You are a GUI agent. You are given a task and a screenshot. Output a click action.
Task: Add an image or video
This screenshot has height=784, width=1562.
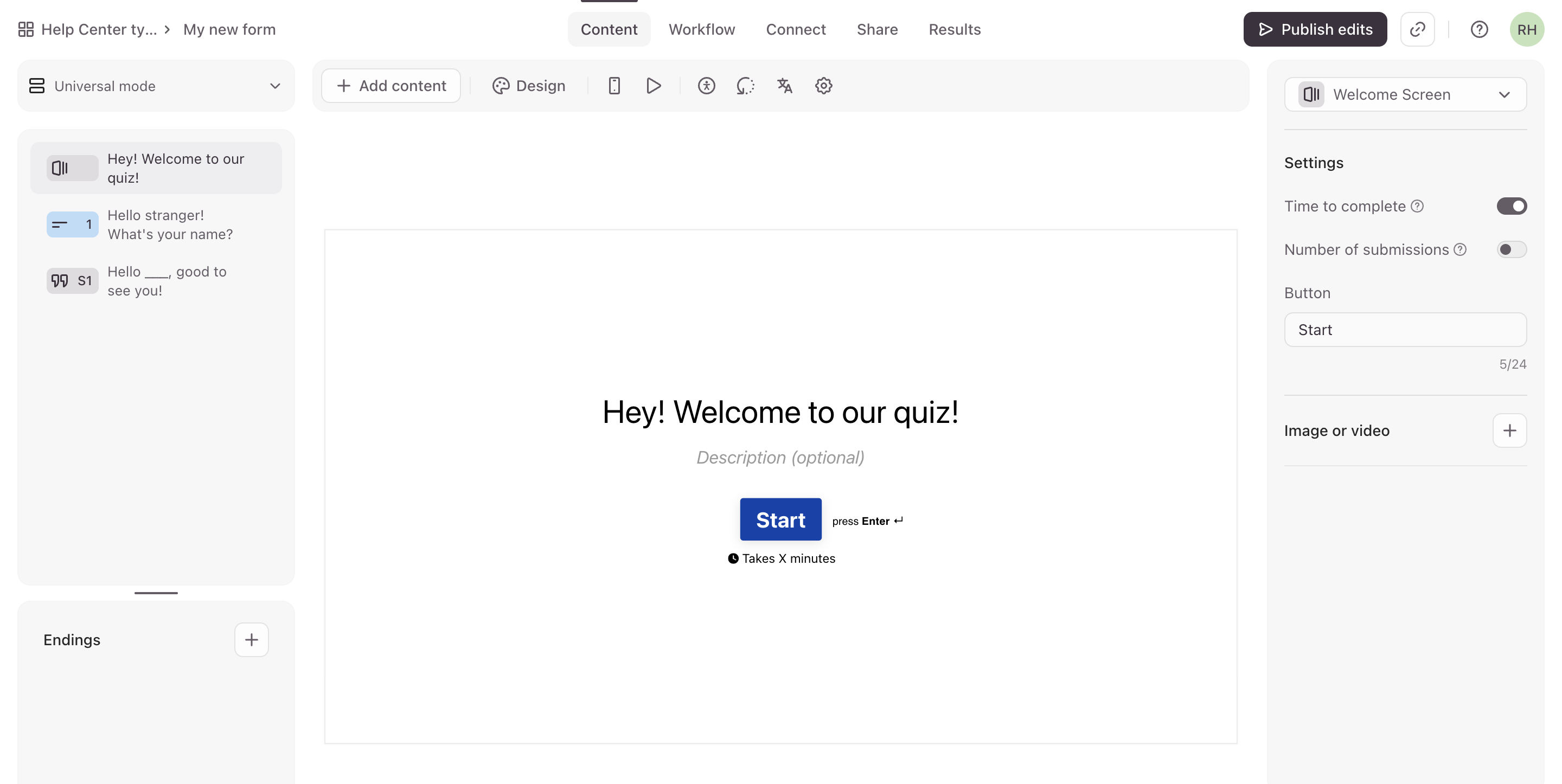coord(1509,430)
